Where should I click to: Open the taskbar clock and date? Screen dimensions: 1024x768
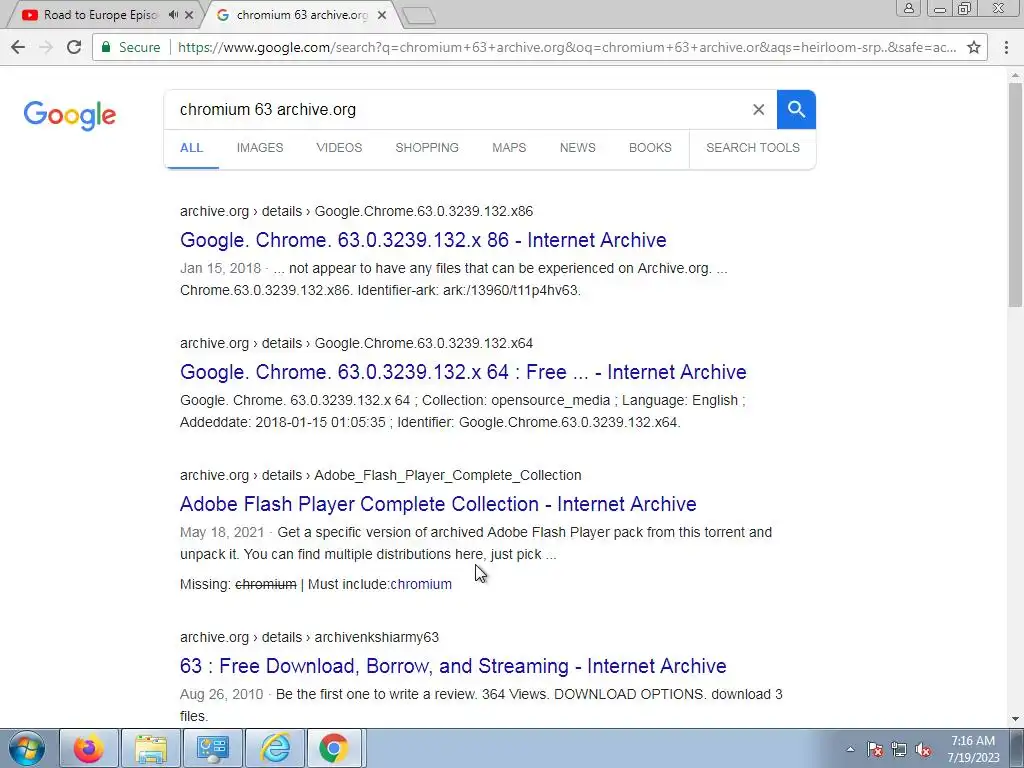click(x=973, y=749)
